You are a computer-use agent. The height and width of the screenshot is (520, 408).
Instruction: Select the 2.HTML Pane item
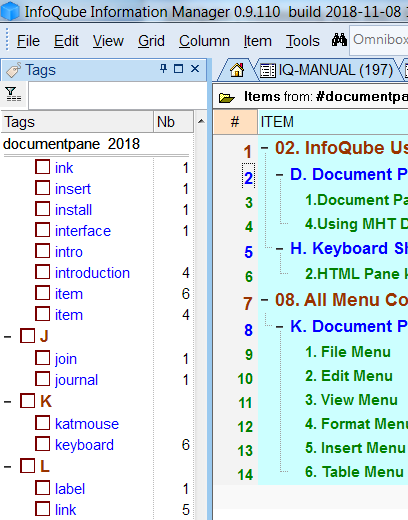click(356, 274)
